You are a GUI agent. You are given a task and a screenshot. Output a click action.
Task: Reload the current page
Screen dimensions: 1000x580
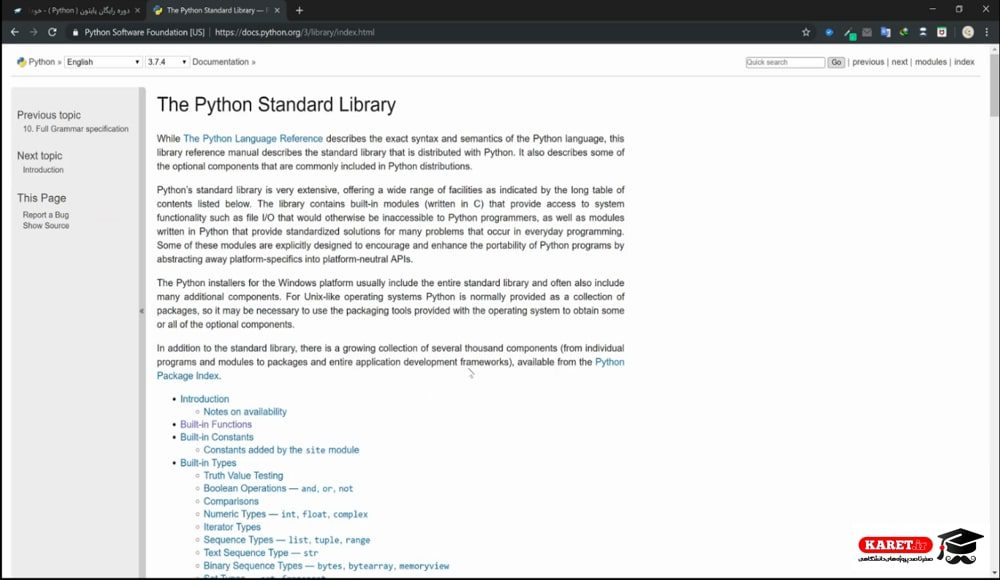pos(52,32)
